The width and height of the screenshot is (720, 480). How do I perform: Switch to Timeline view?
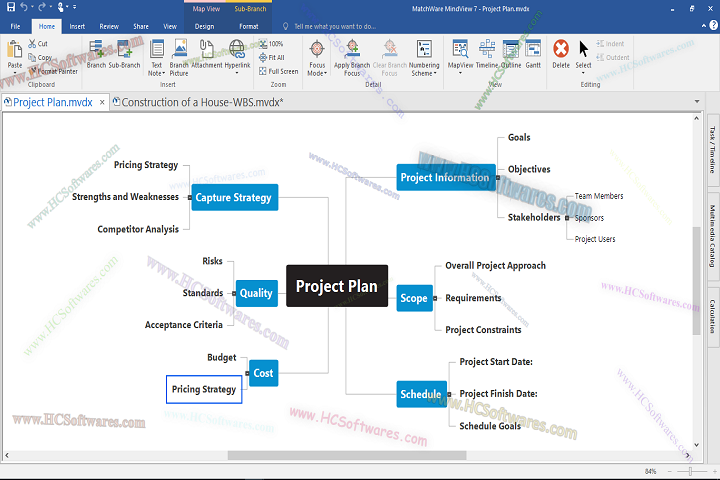[487, 54]
